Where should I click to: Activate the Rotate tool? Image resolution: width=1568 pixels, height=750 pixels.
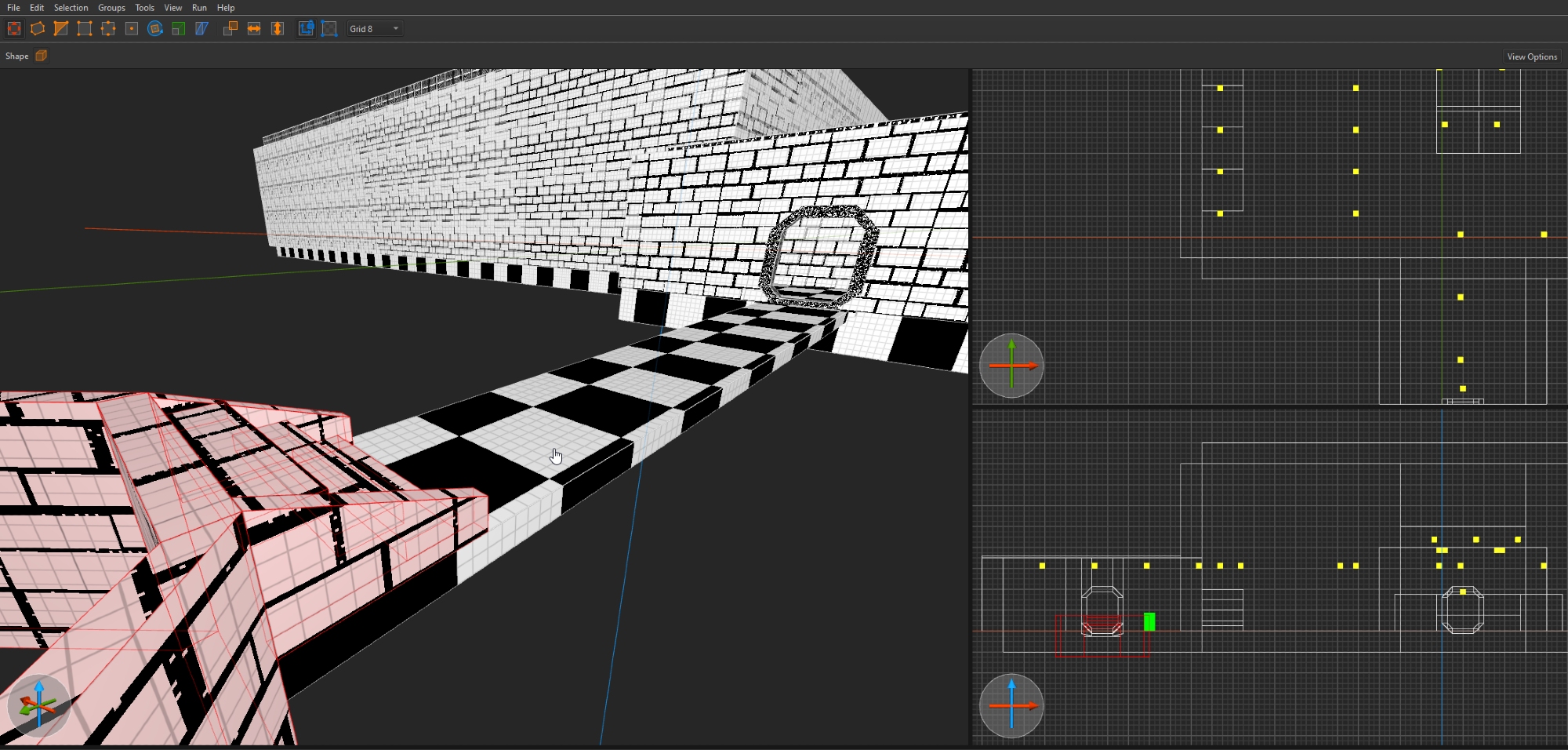tap(155, 29)
